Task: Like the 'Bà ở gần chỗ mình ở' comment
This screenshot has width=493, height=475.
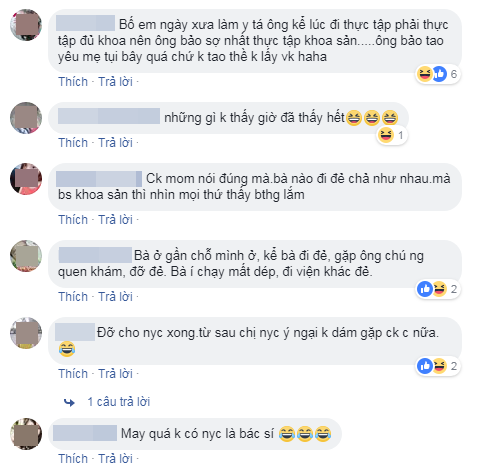Action: click(x=73, y=297)
